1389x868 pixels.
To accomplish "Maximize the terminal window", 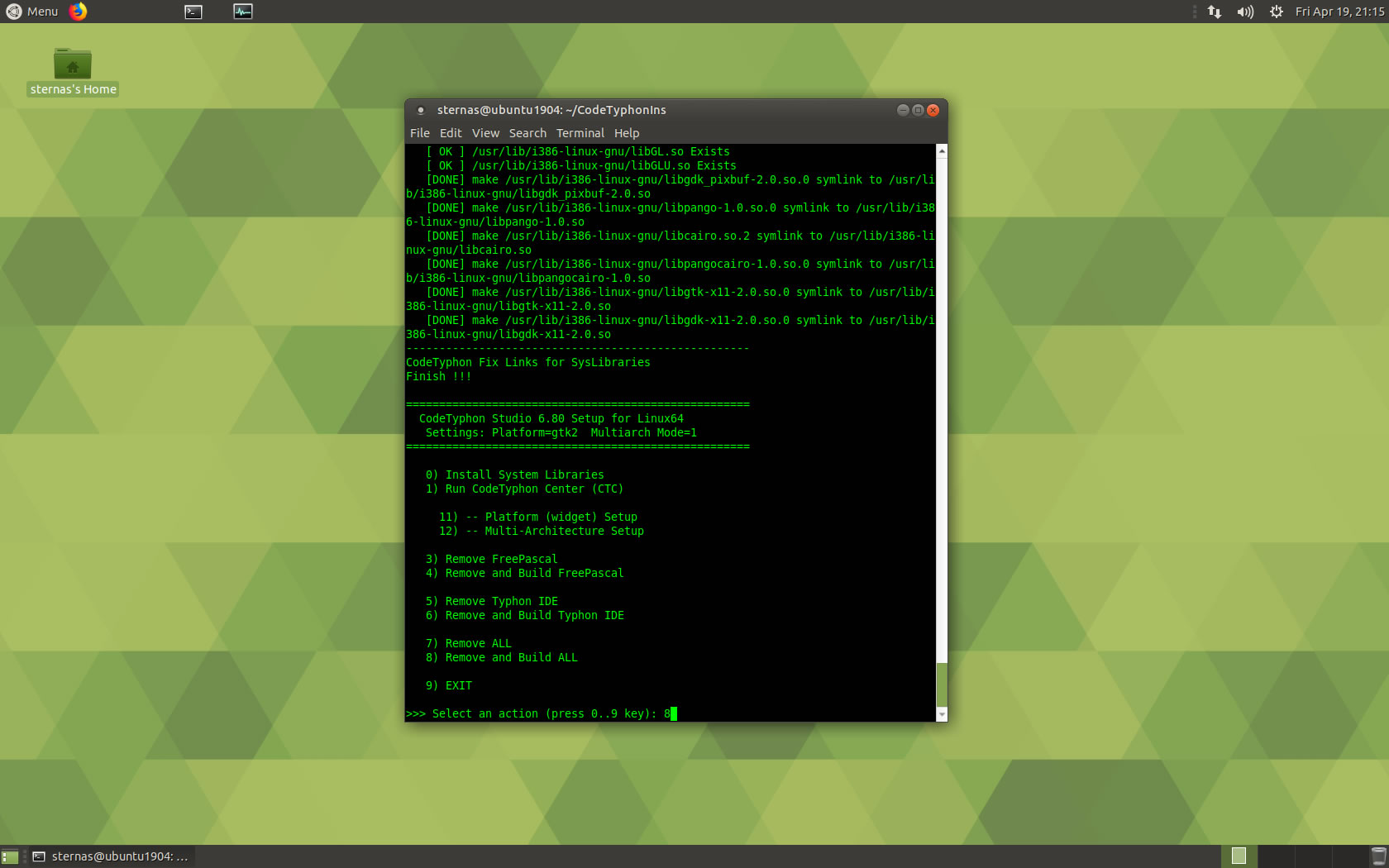I will pos(918,110).
